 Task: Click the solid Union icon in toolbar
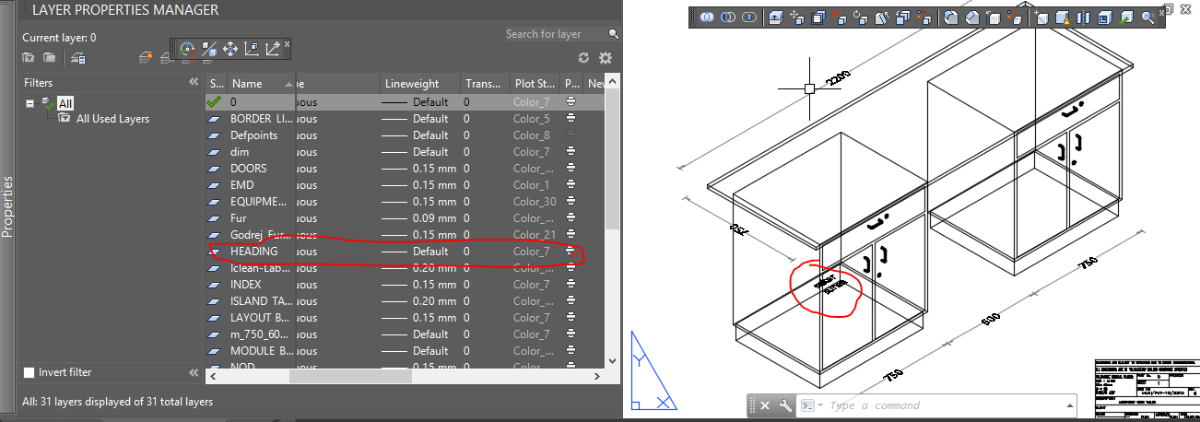coord(707,17)
